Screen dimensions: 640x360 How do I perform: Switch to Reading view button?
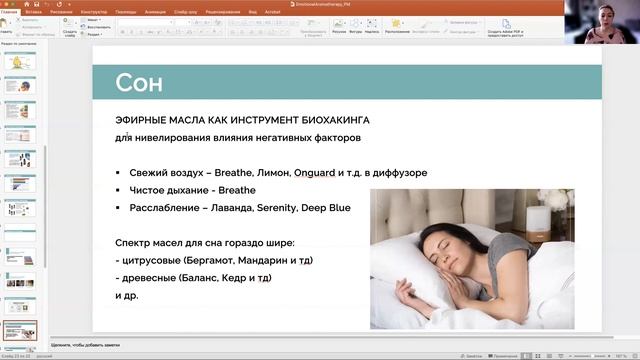coord(549,356)
